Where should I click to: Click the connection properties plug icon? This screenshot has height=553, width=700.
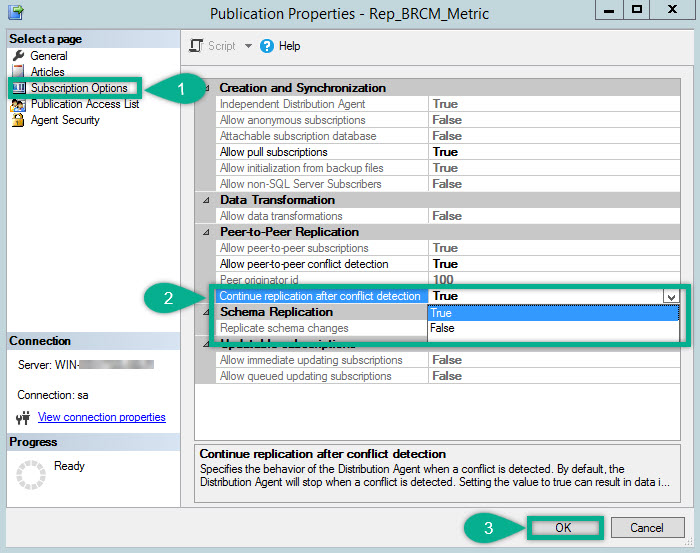[x=23, y=417]
